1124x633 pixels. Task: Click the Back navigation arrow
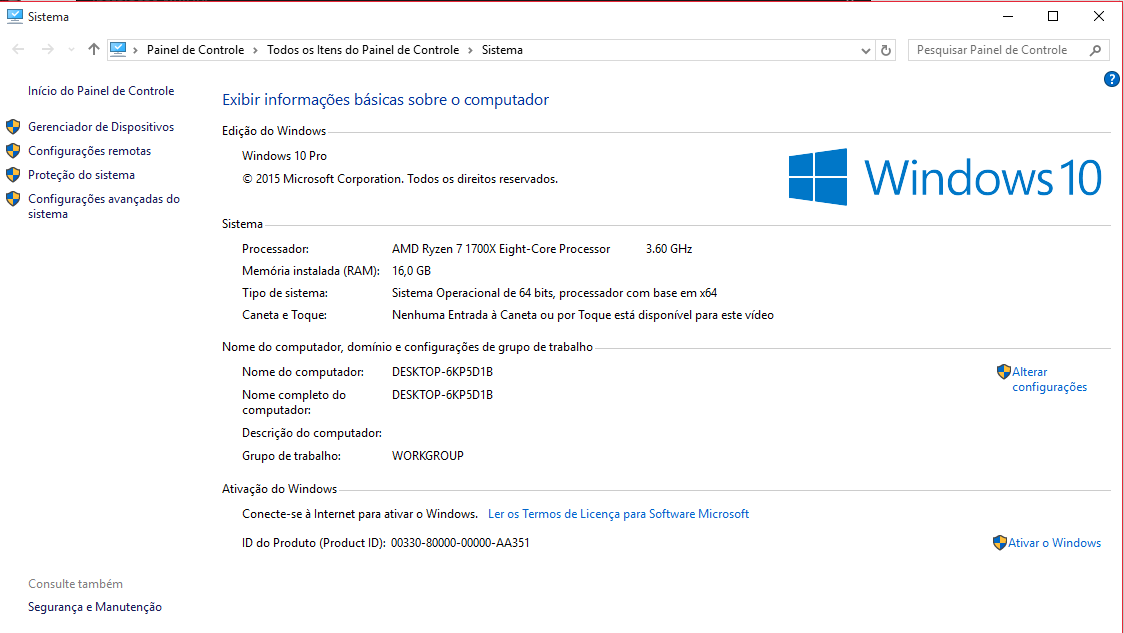pyautogui.click(x=19, y=49)
